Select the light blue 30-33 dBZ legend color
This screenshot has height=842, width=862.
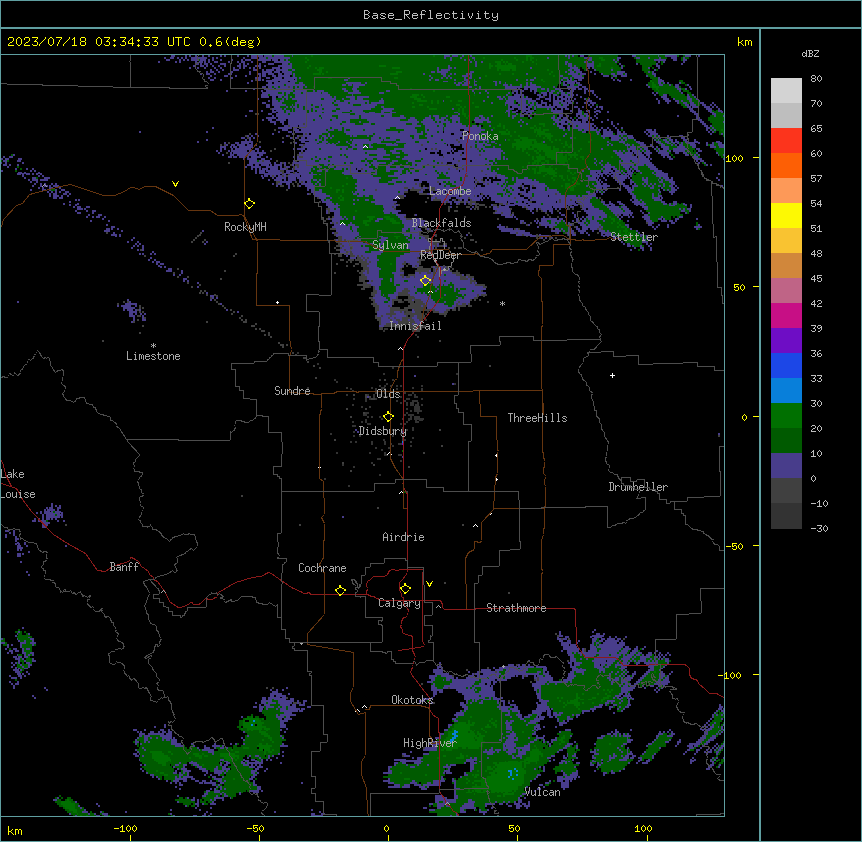[786, 390]
